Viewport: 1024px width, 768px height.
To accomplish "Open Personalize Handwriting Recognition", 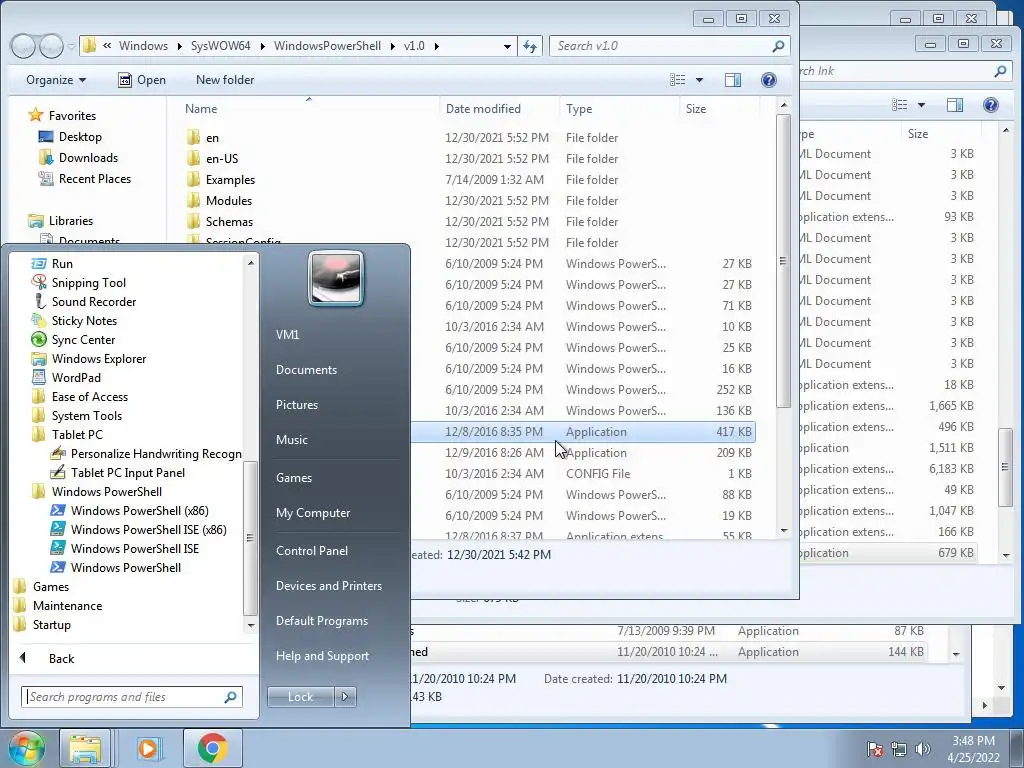I will point(155,454).
